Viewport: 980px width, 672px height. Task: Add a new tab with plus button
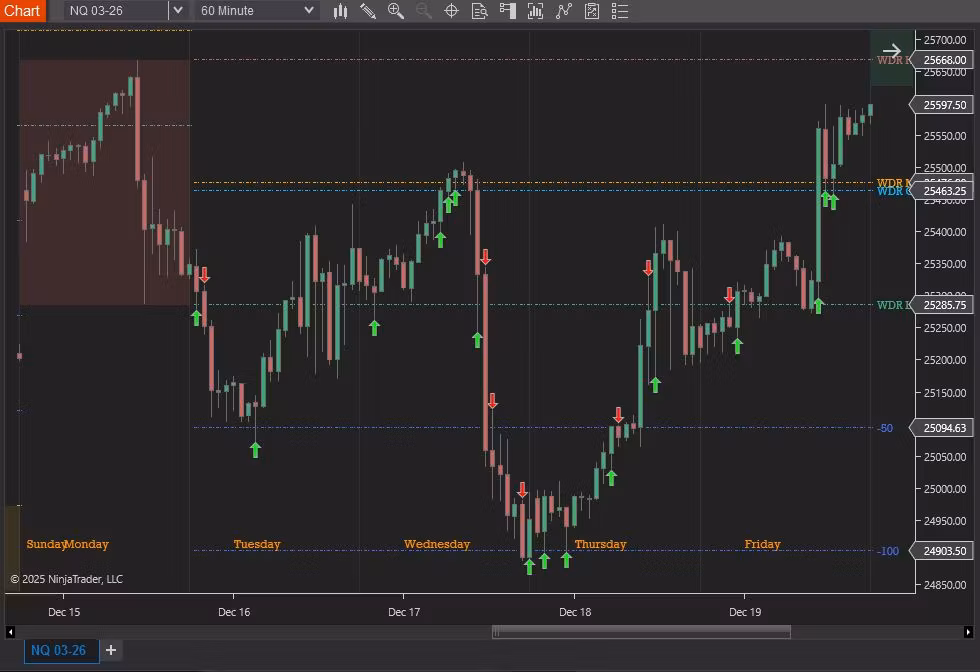(x=111, y=650)
